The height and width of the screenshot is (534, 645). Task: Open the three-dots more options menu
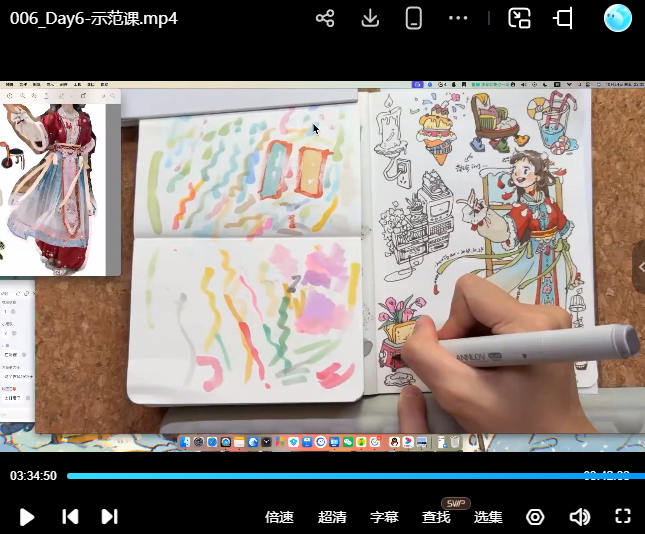458,18
